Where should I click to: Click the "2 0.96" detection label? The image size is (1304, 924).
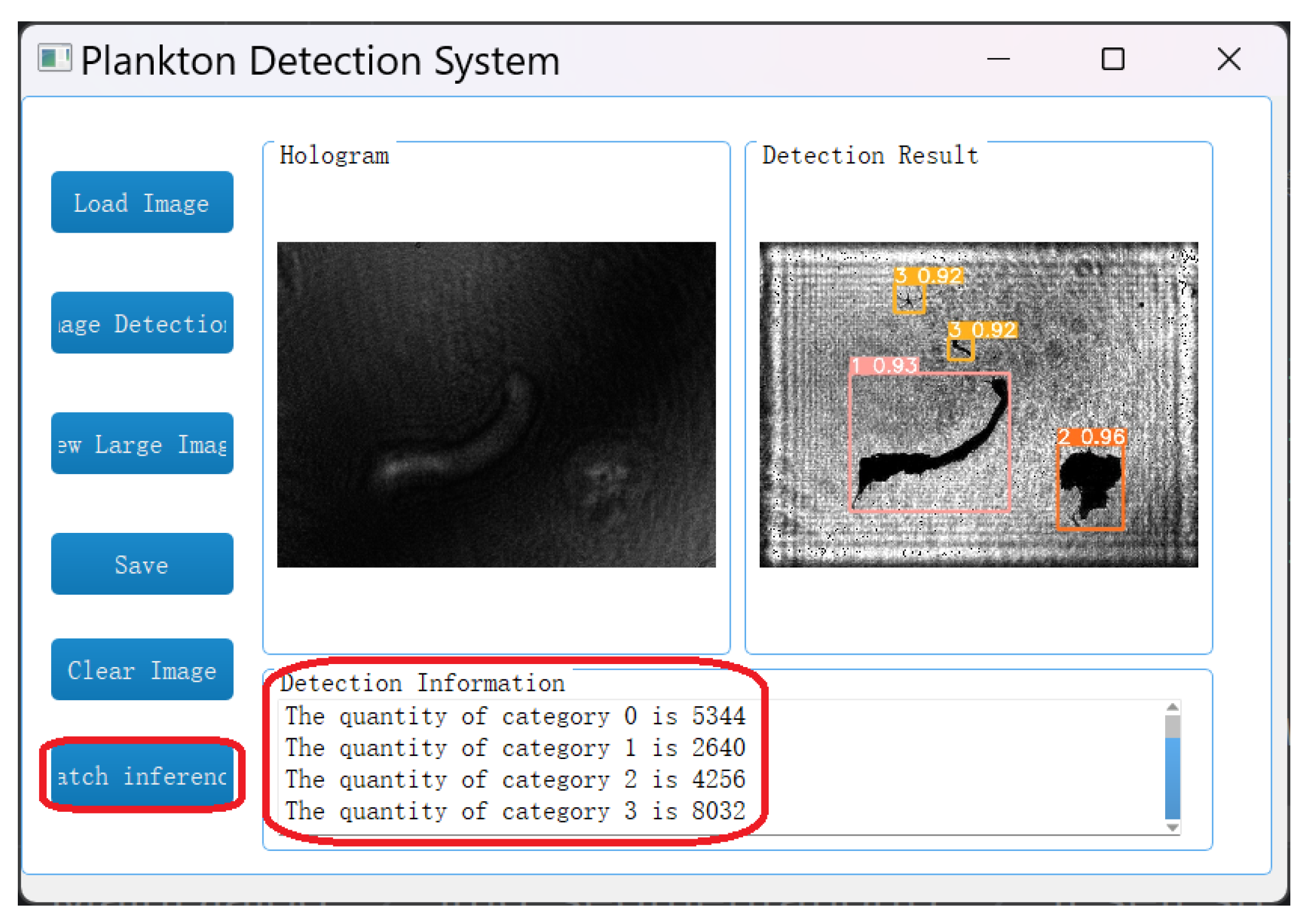point(1092,437)
